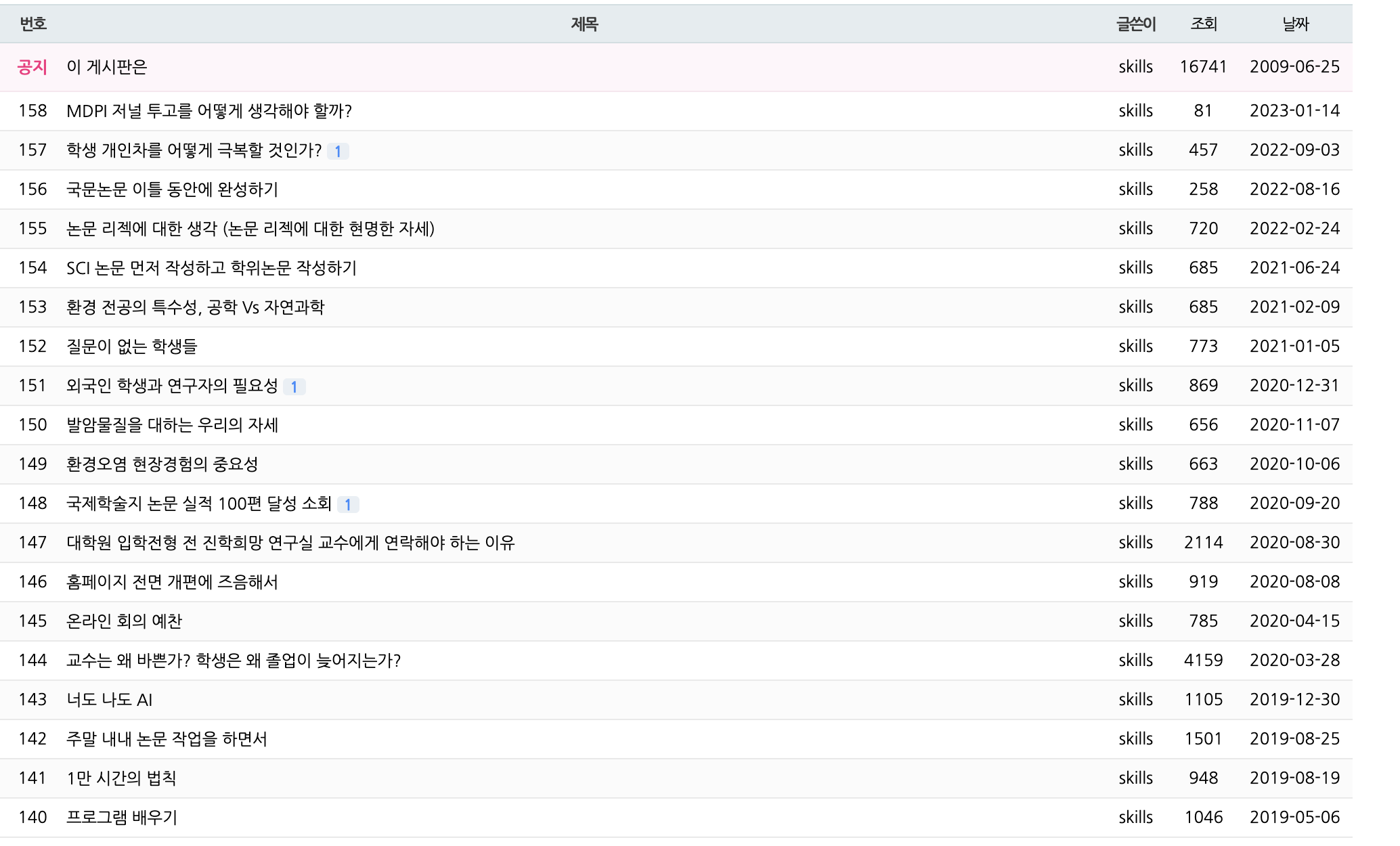The height and width of the screenshot is (846, 1400).
Task: Click comment count badge on post 148
Action: coord(348,505)
